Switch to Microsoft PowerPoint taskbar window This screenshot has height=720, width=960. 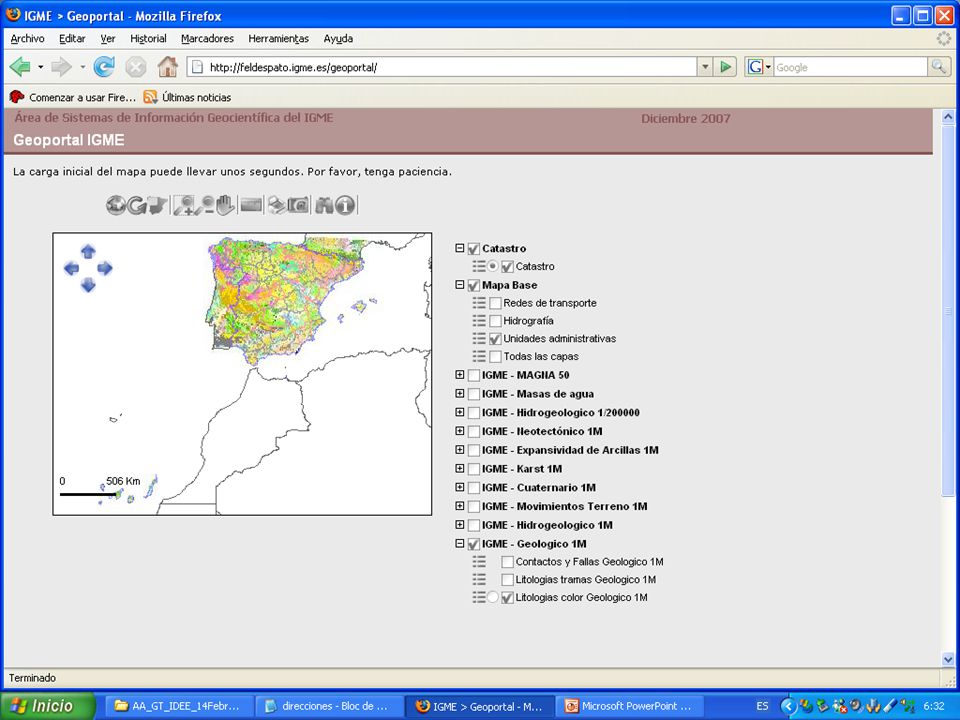click(629, 706)
